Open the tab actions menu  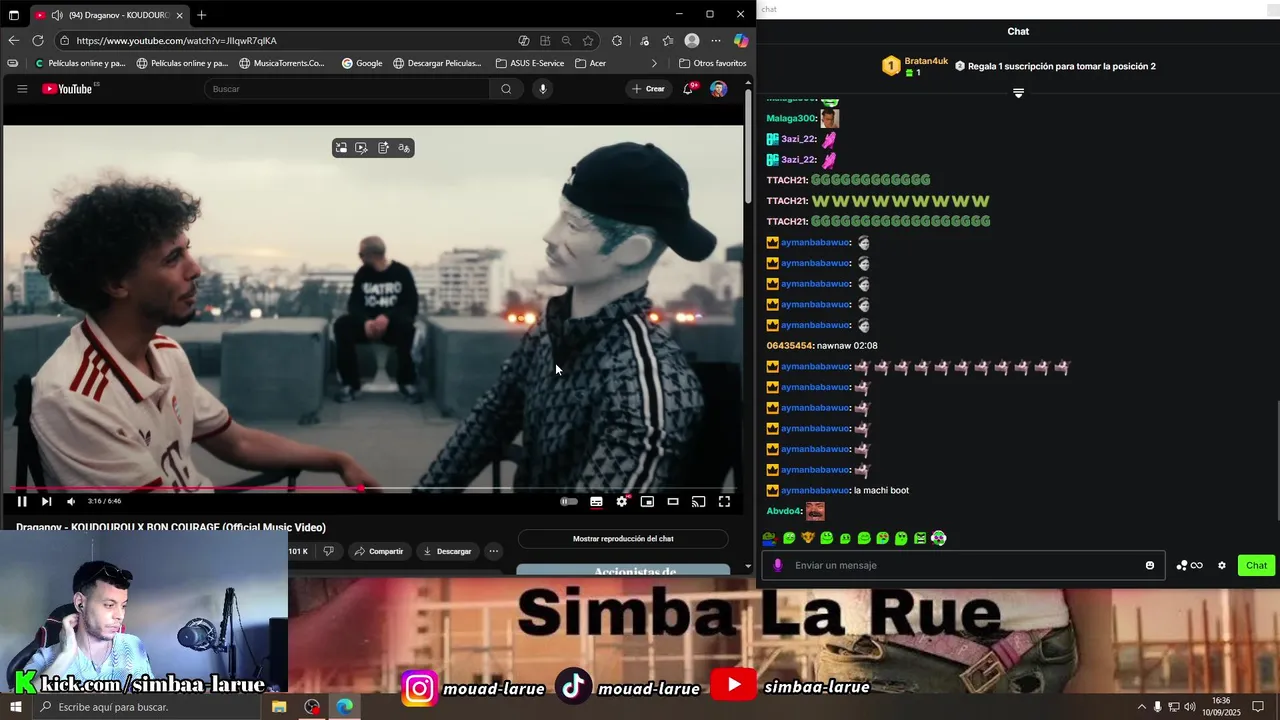click(13, 15)
